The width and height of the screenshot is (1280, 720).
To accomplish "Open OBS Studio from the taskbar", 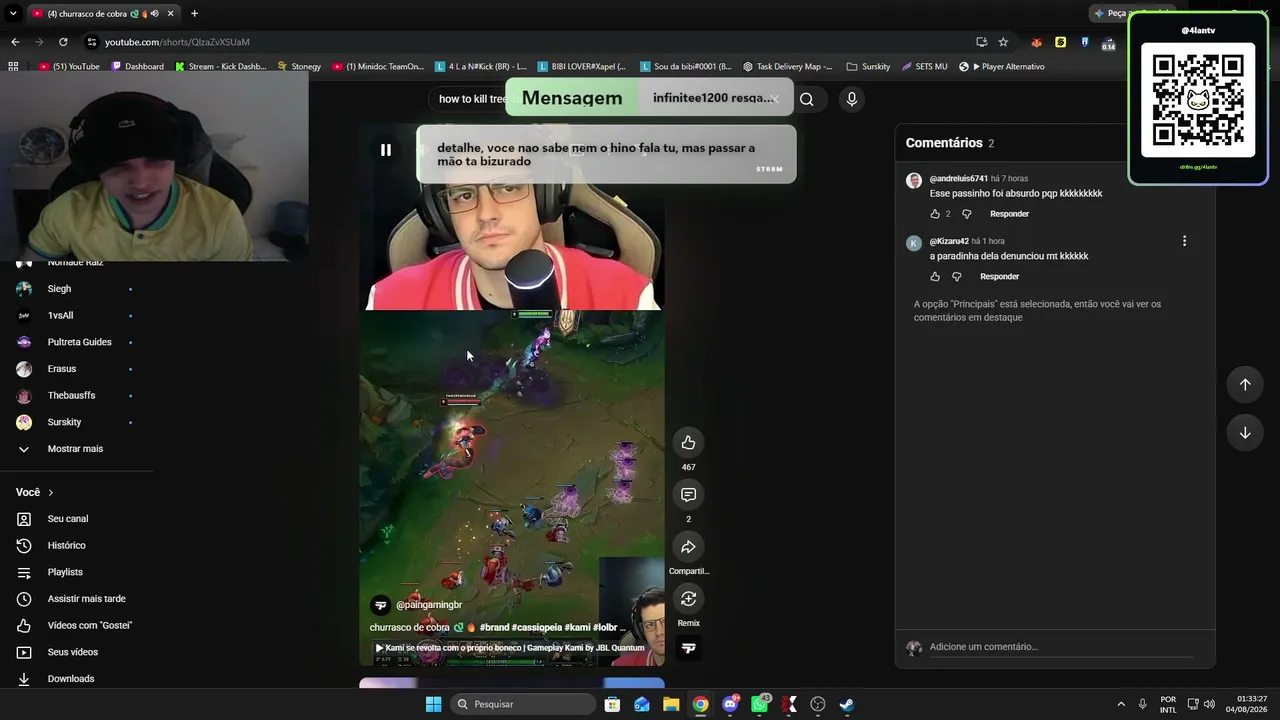I will pyautogui.click(x=817, y=704).
